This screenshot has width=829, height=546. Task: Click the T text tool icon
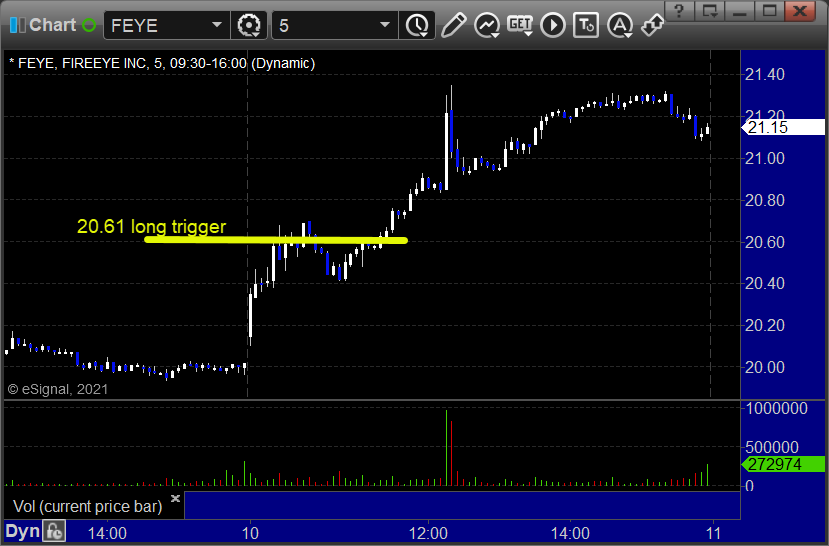[x=586, y=25]
